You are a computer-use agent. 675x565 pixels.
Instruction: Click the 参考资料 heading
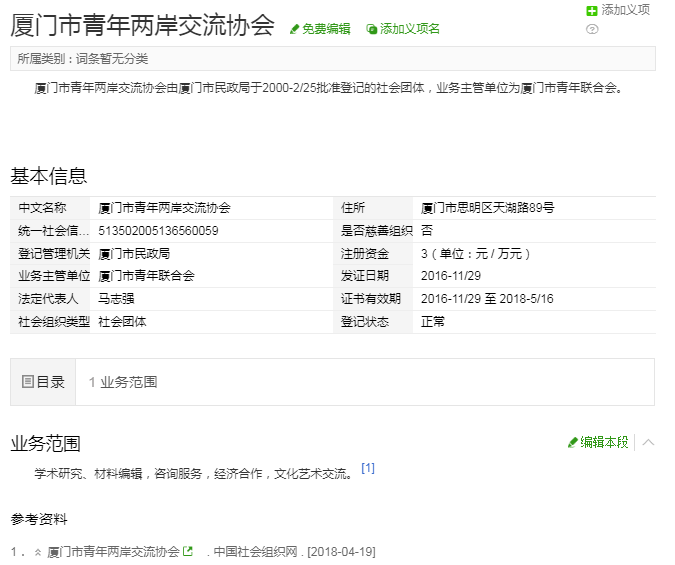pos(39,519)
